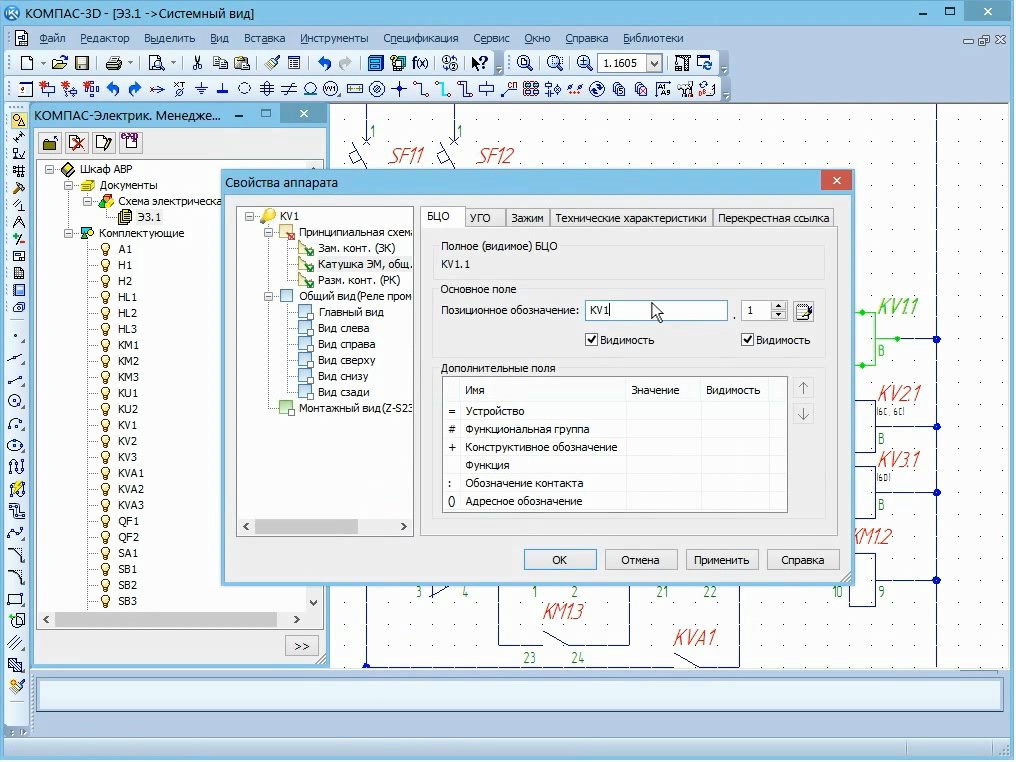Create a new document from toolbar
This screenshot has height=762, width=1016.
[27, 63]
